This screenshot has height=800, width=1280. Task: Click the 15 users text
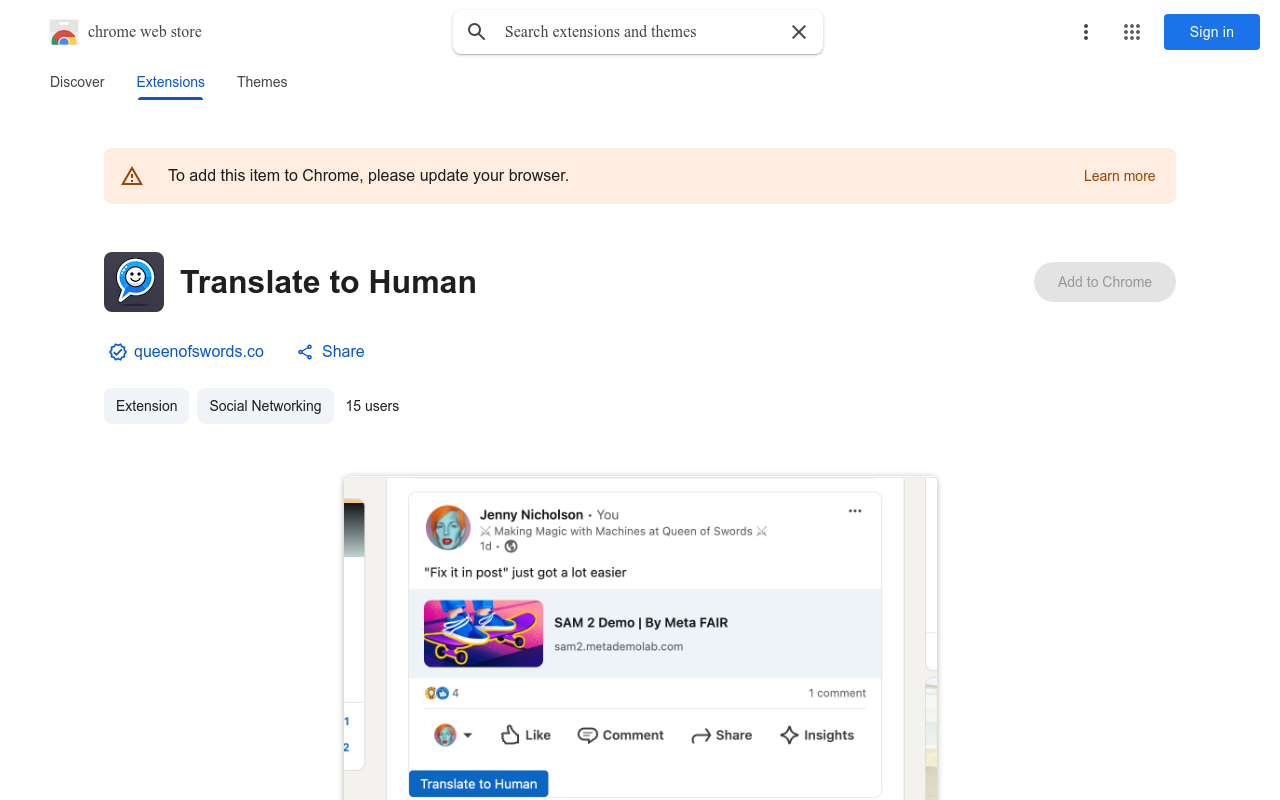coord(372,406)
